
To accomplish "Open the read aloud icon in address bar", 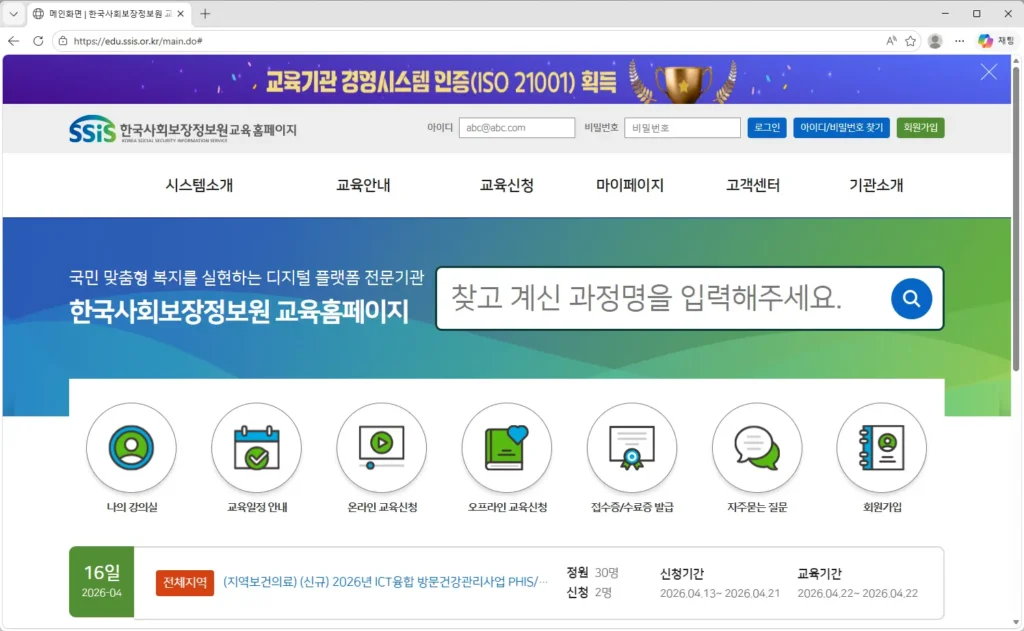I will point(891,41).
